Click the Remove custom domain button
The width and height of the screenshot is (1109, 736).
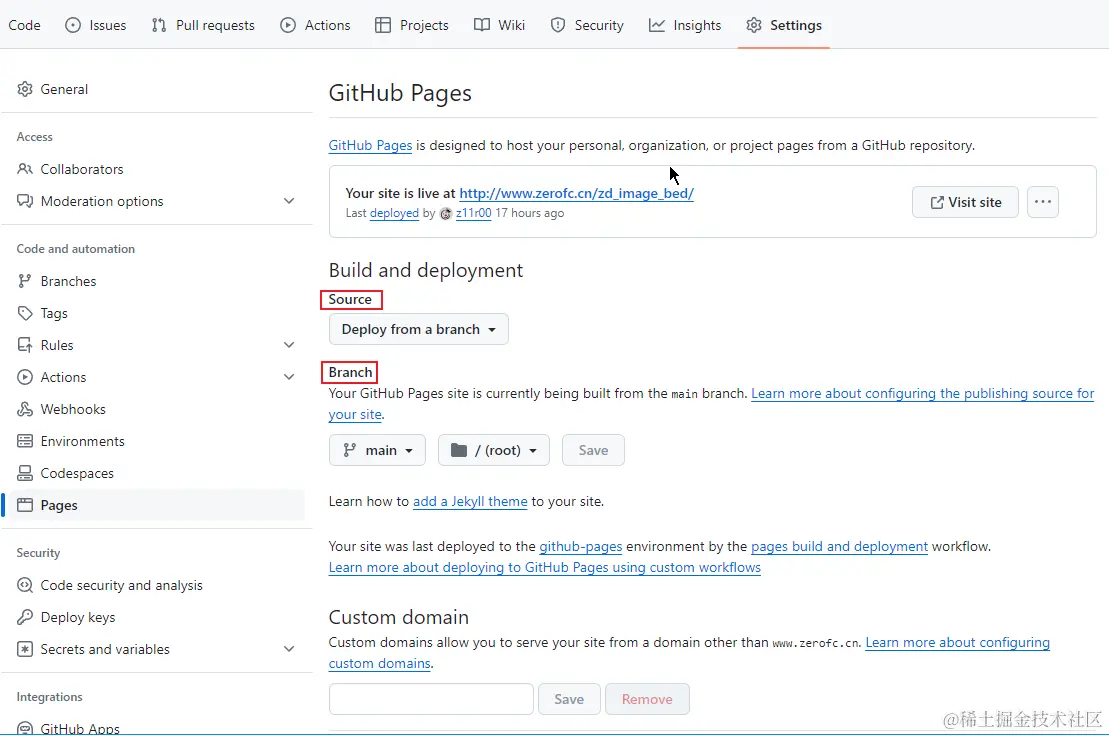(x=647, y=699)
